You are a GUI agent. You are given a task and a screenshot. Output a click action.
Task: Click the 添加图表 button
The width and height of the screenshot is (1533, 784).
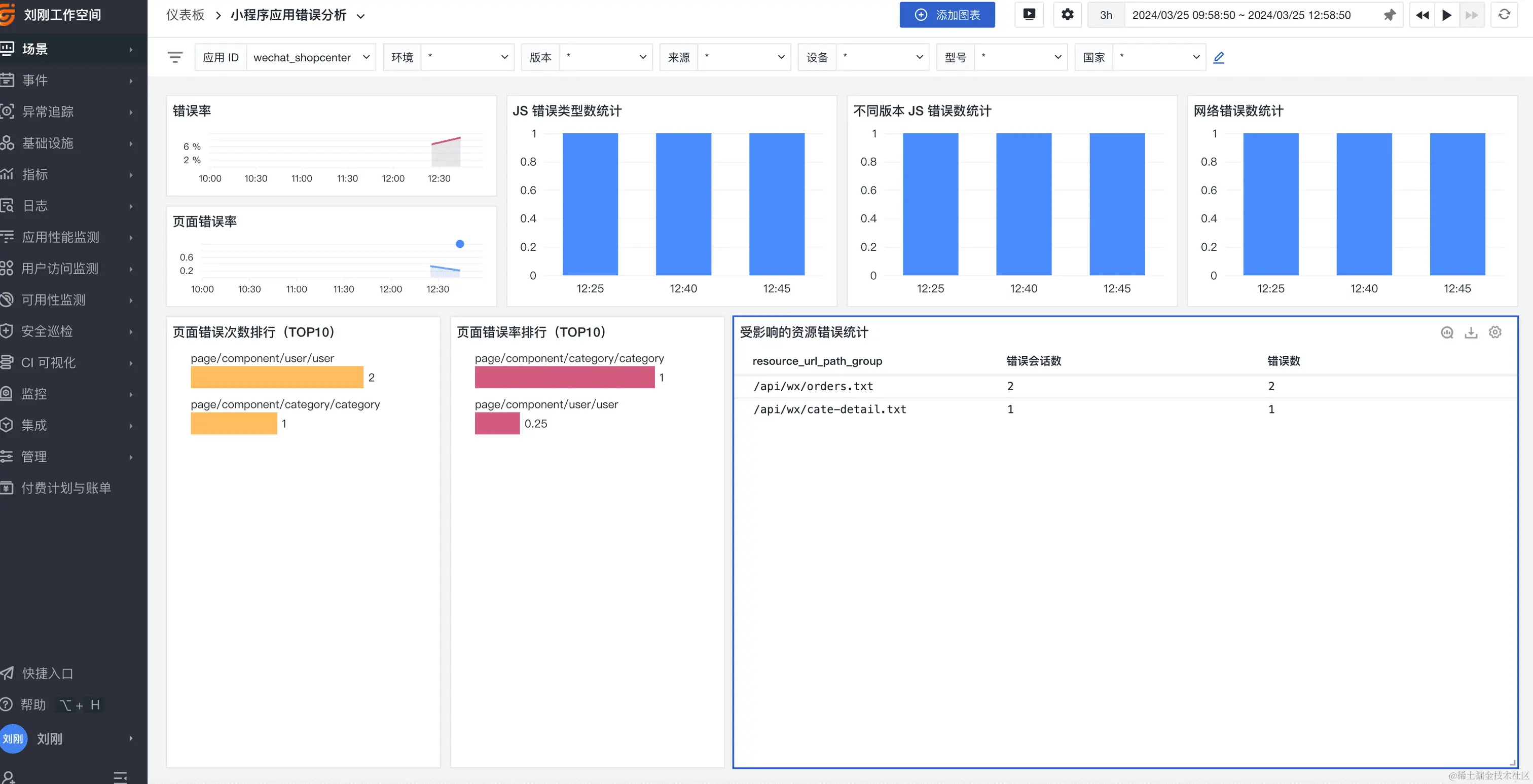pyautogui.click(x=947, y=15)
